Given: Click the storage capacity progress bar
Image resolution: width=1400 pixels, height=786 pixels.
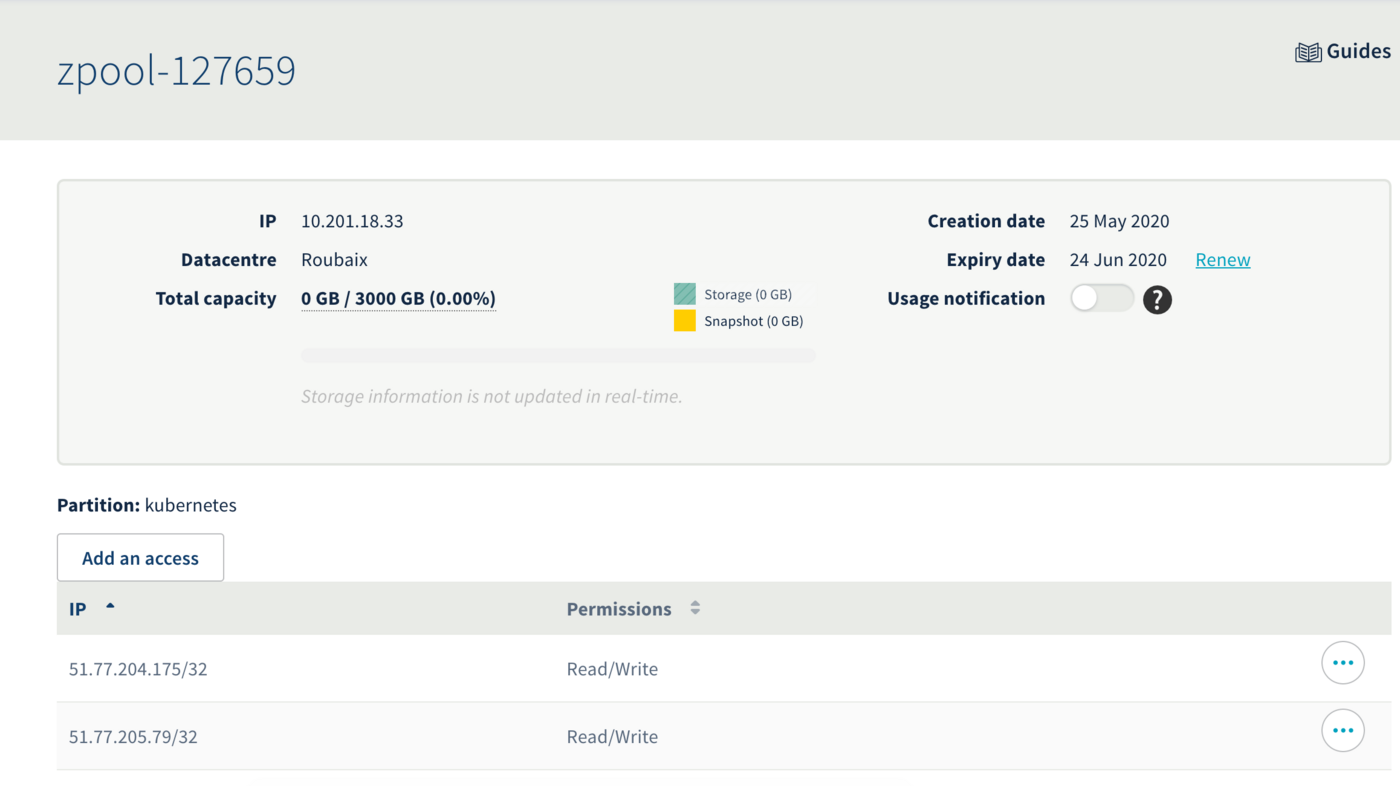Looking at the screenshot, I should click(558, 355).
